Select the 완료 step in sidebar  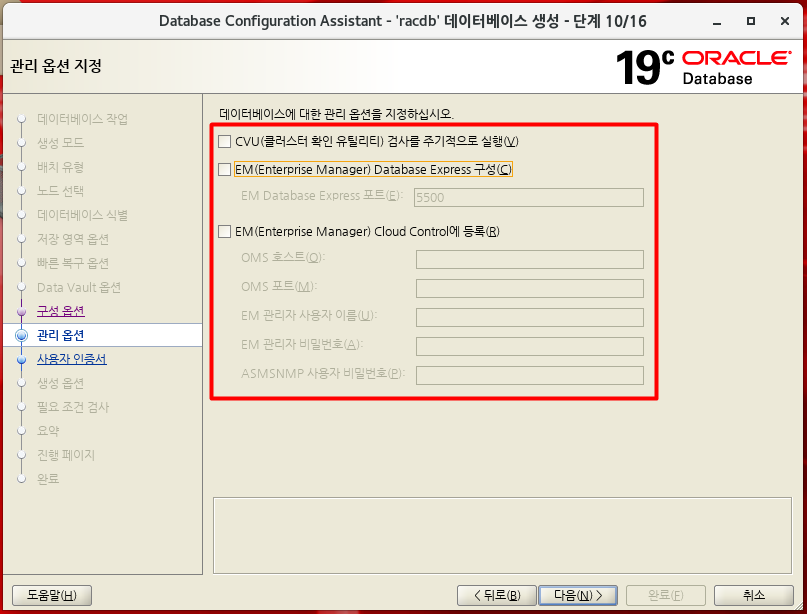(x=48, y=479)
